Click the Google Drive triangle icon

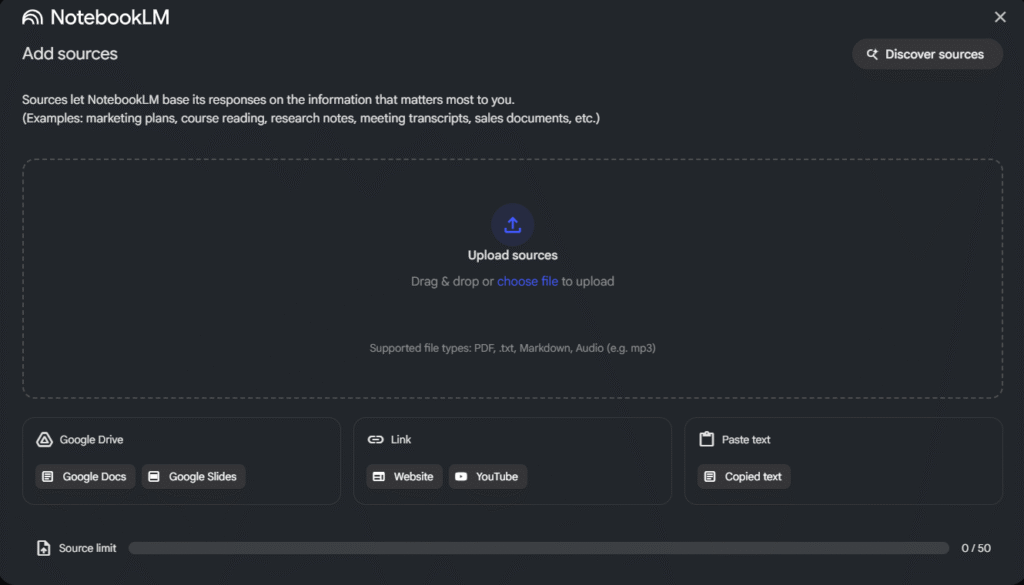[x=44, y=440]
